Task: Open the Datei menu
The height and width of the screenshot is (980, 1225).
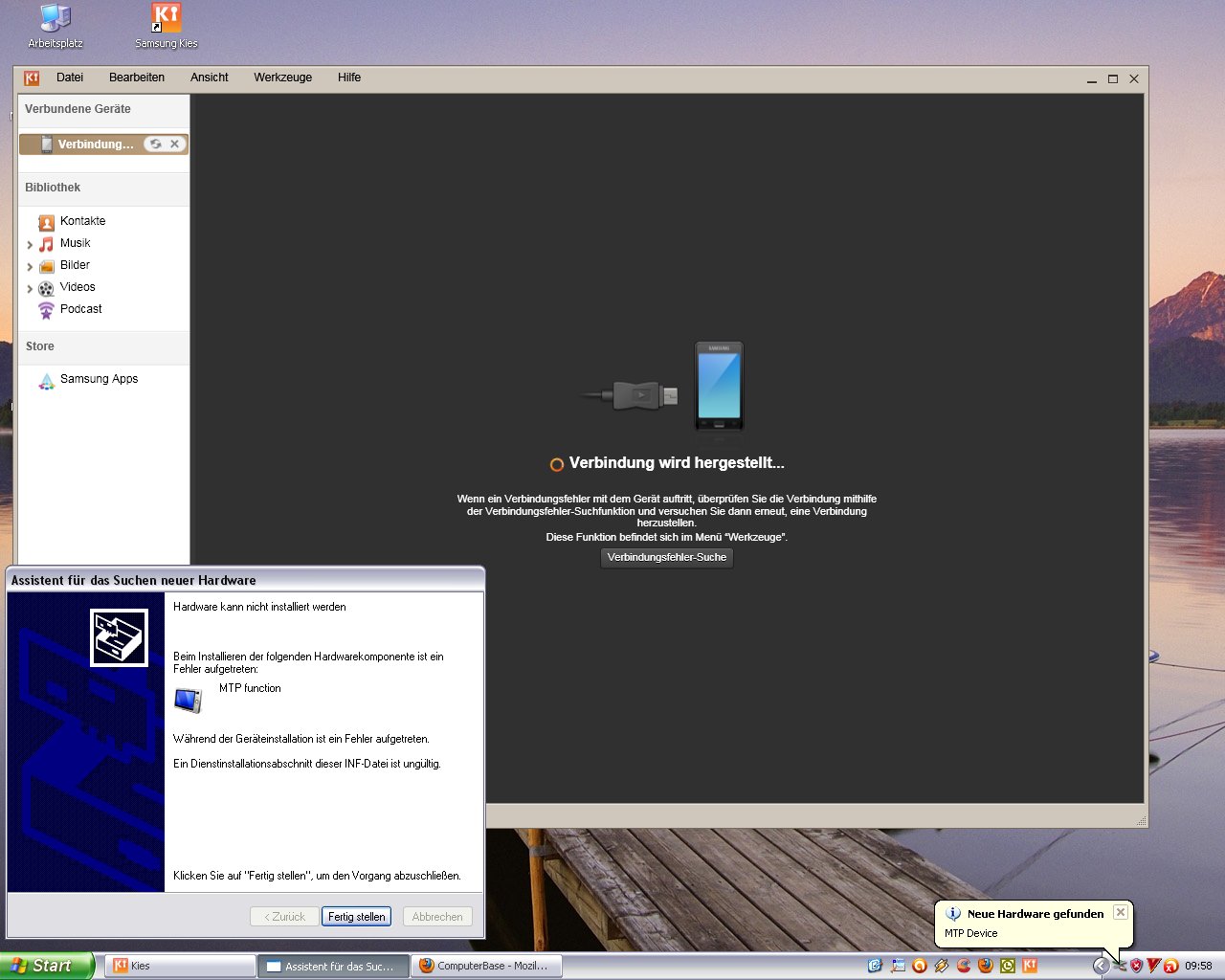Action: 70,78
